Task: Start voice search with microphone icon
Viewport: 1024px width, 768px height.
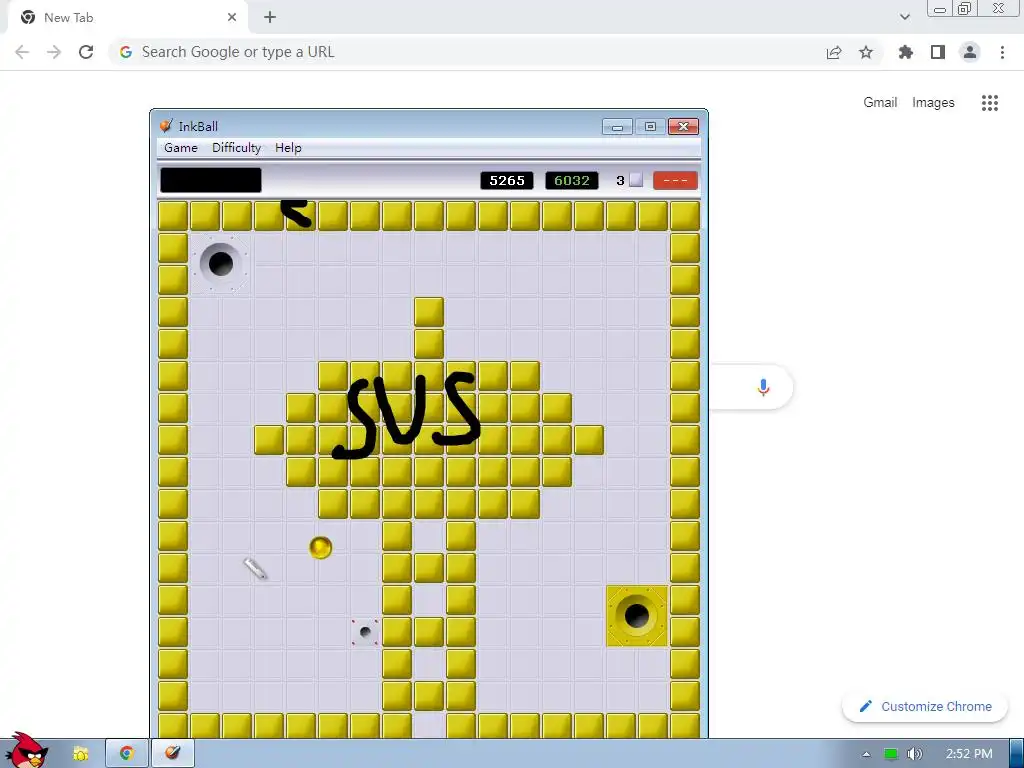Action: 763,387
